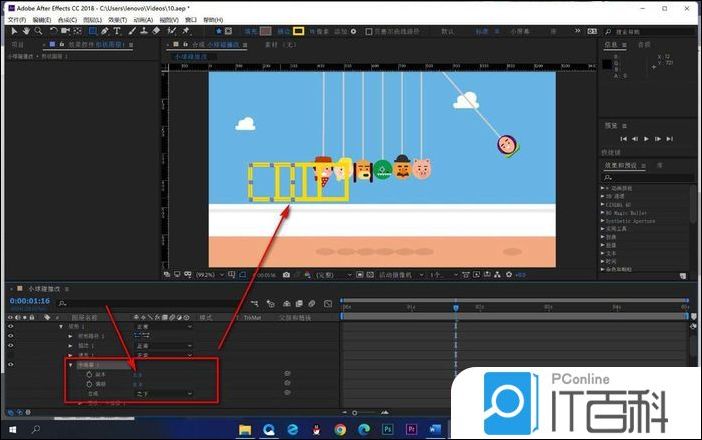This screenshot has height=440, width=702.
Task: Open the 文件(F) menu
Action: click(15, 19)
